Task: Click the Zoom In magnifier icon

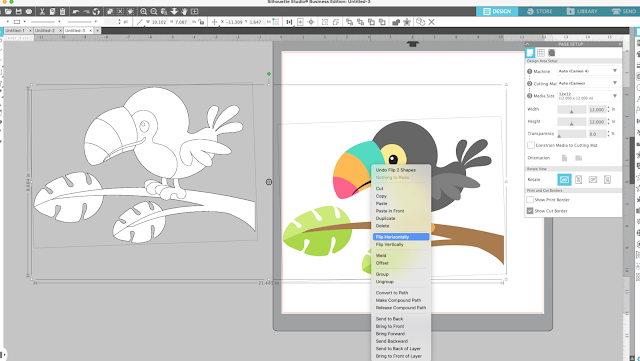Action: [x=144, y=11]
